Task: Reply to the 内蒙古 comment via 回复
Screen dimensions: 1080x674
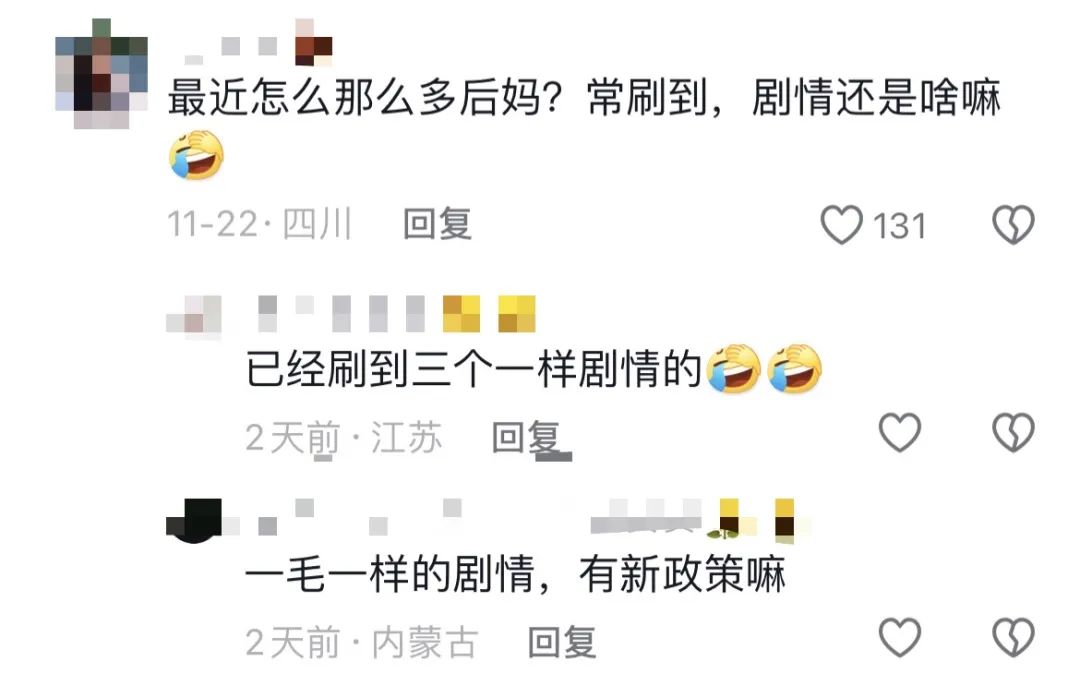Action: [561, 642]
